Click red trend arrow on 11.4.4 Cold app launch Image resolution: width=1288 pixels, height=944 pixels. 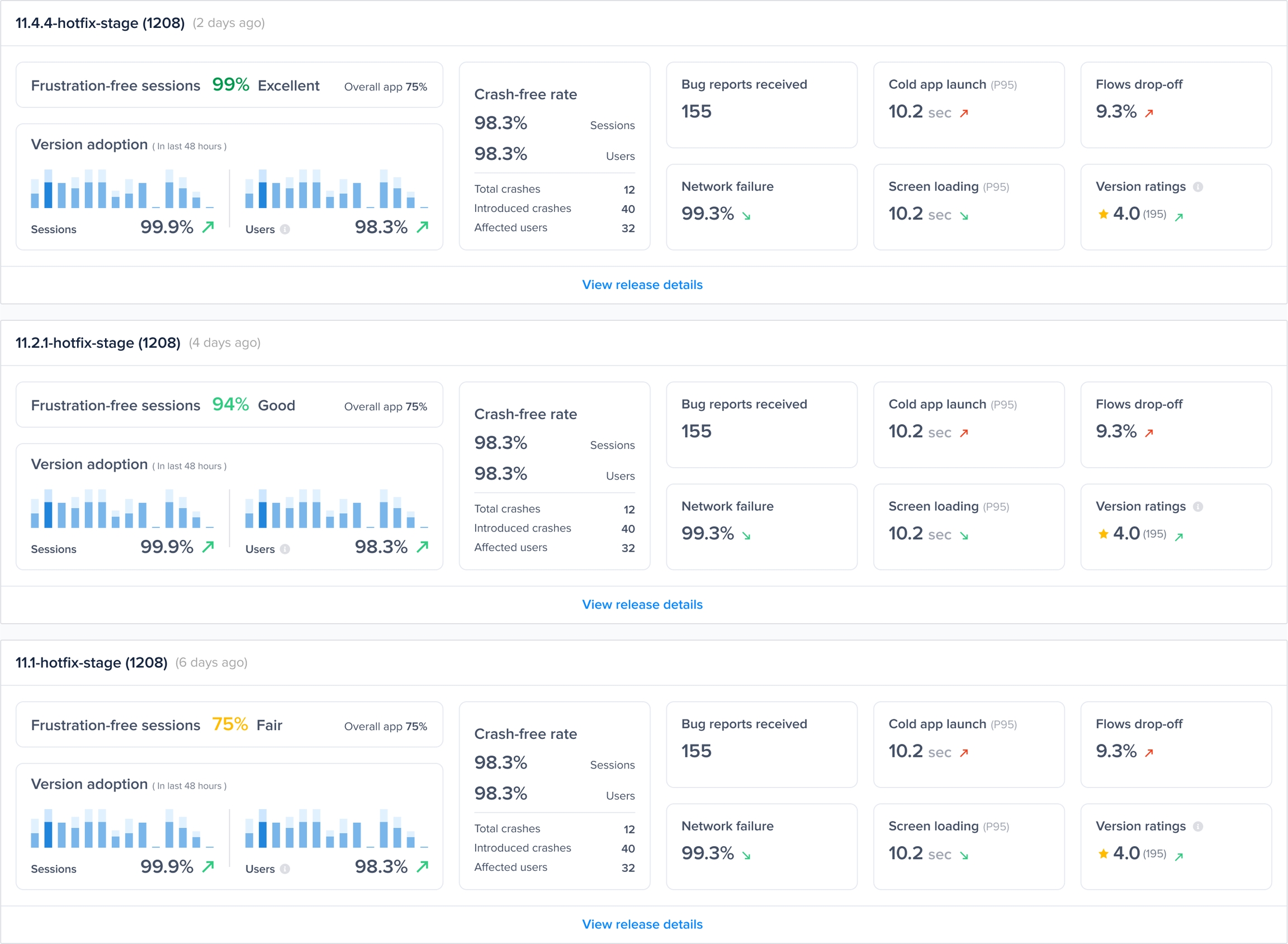[964, 113]
